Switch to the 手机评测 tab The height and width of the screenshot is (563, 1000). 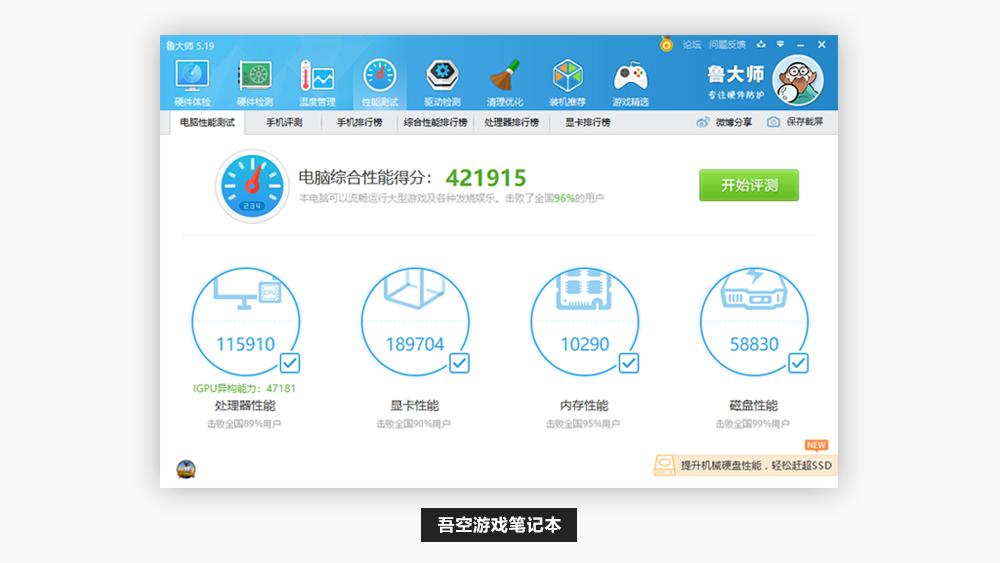tap(284, 122)
